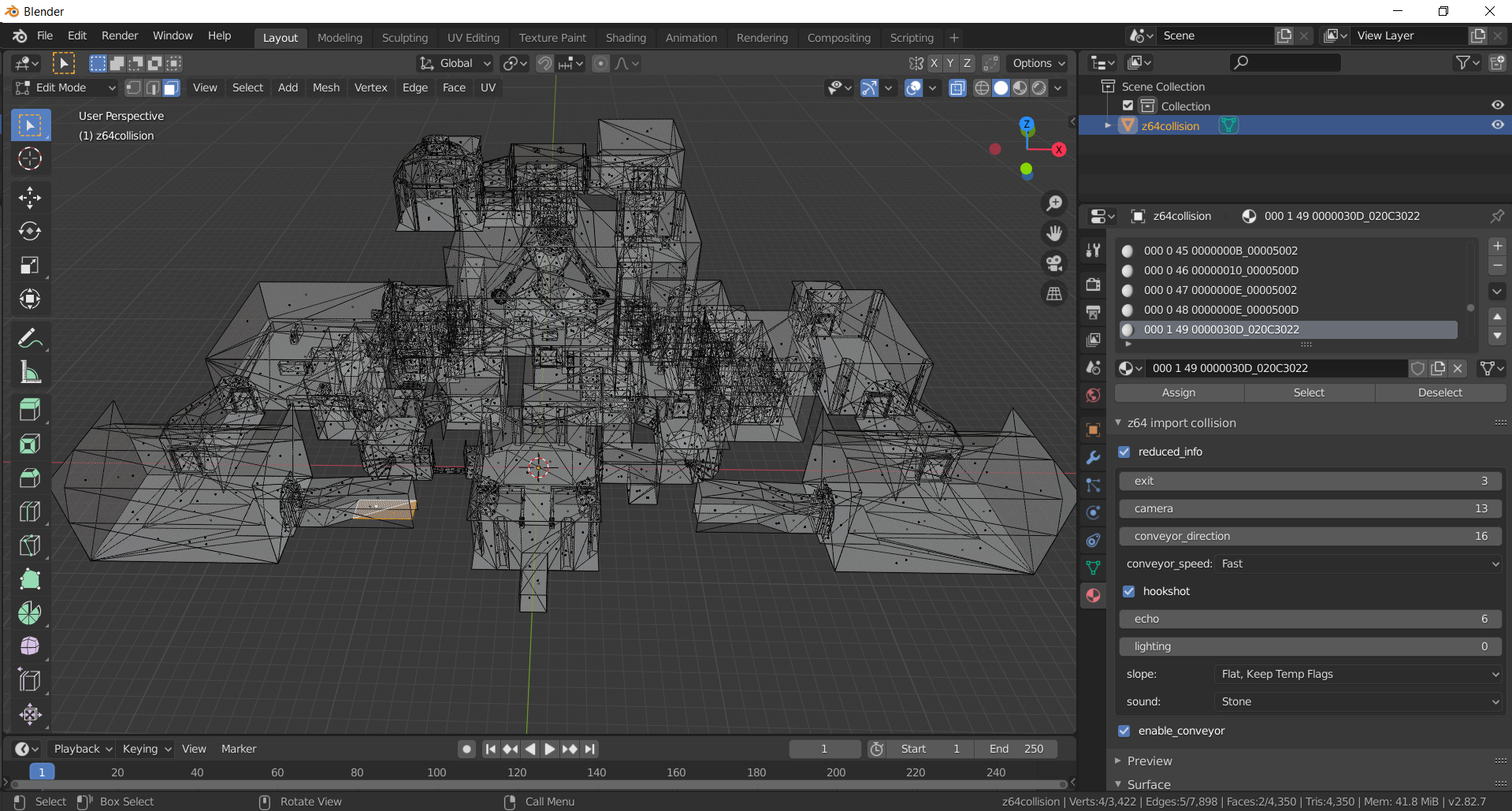Select the Move tool in toolbar
Viewport: 1512px width, 811px height.
coord(30,197)
